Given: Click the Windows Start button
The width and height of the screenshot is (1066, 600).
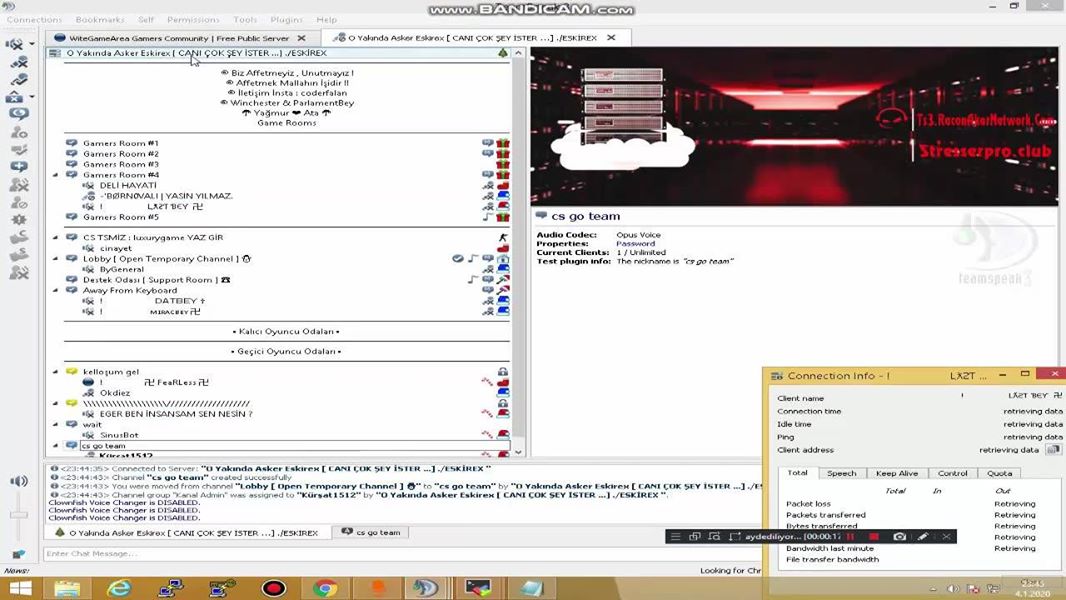Looking at the screenshot, I should pyautogui.click(x=20, y=588).
